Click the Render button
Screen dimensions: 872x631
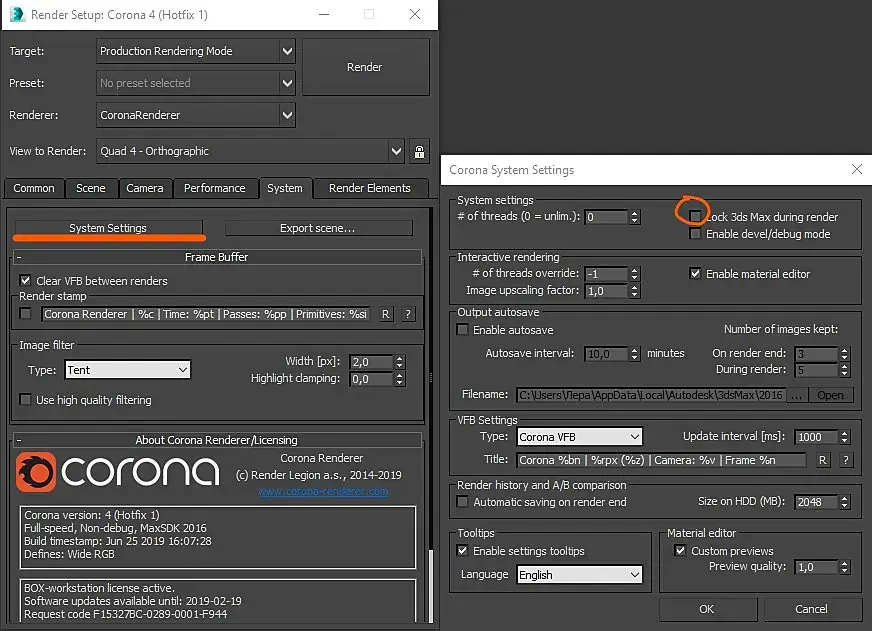[x=365, y=67]
